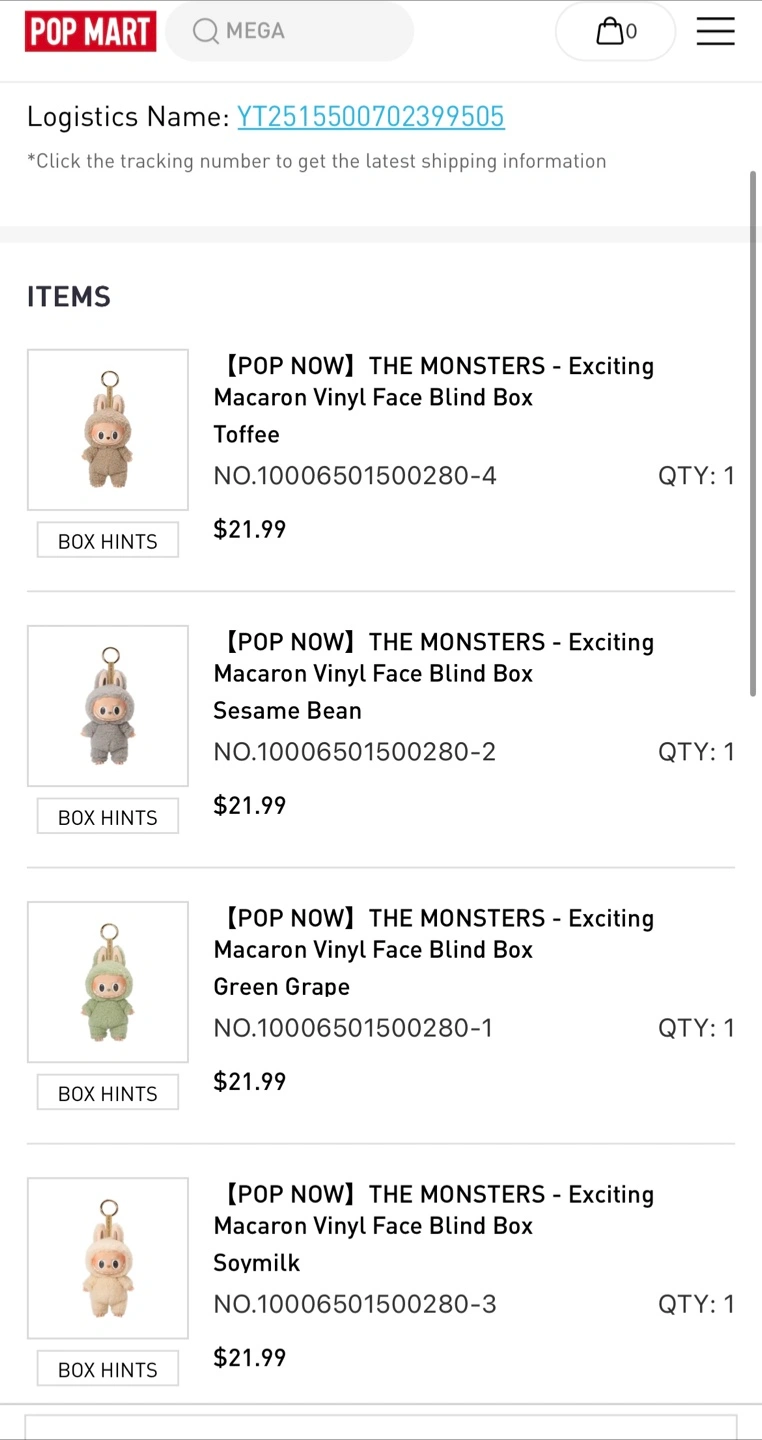Screen dimensions: 762x1440
Task: Open the Soymilk plush thumbnail
Action: pyautogui.click(x=108, y=1258)
